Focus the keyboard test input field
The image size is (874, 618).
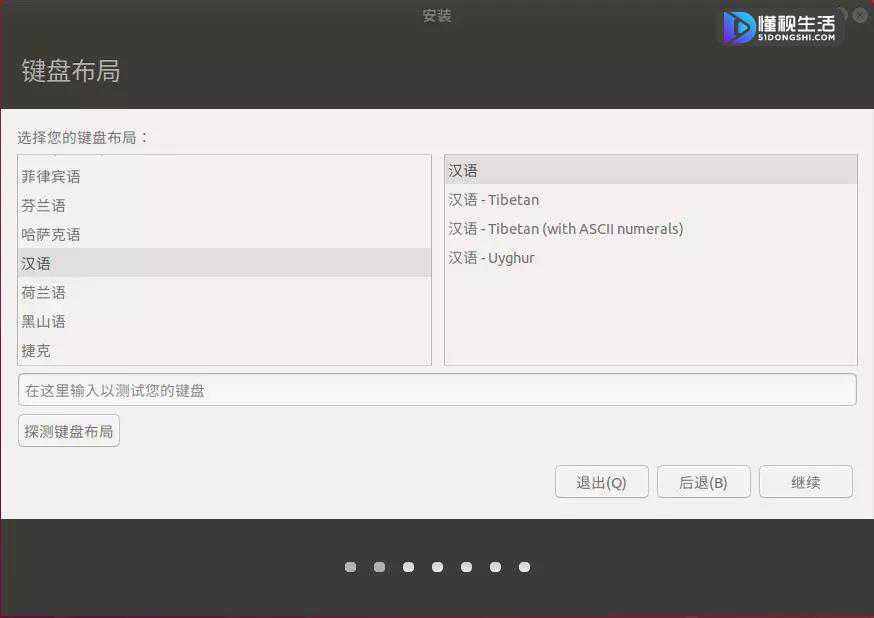[x=437, y=390]
